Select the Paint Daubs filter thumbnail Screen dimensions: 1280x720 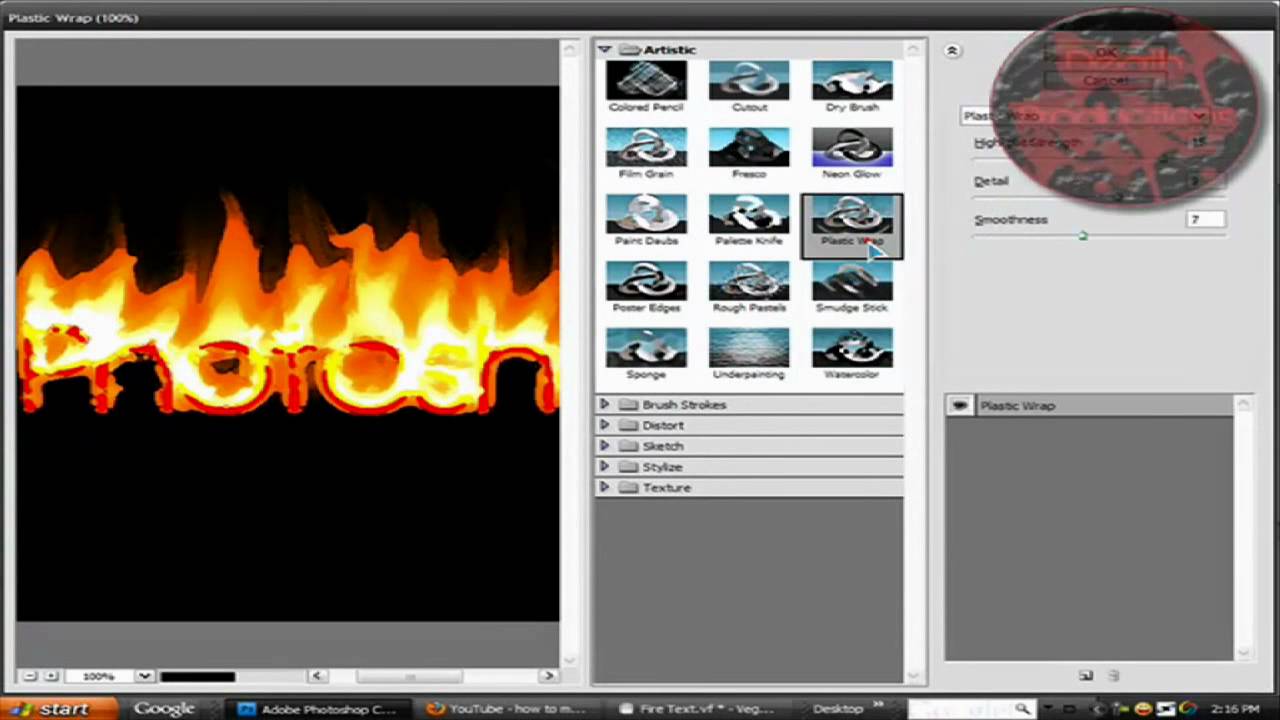(x=646, y=221)
